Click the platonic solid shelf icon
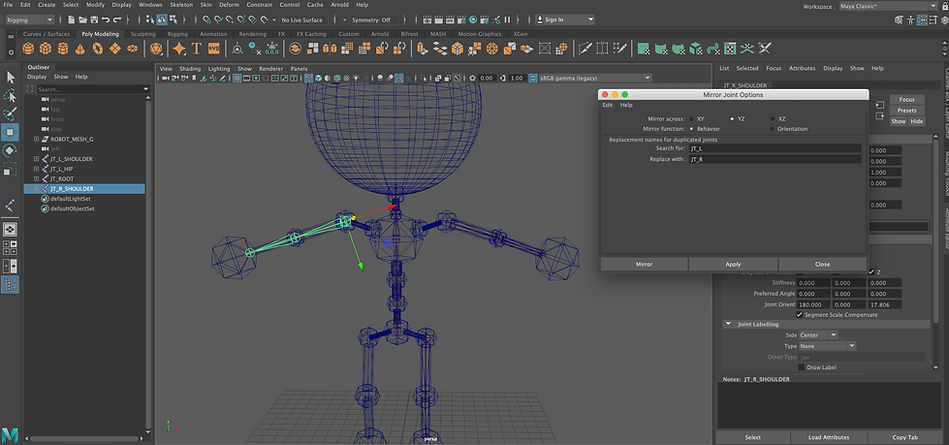Screen dimensions: 949x445 click(156, 48)
